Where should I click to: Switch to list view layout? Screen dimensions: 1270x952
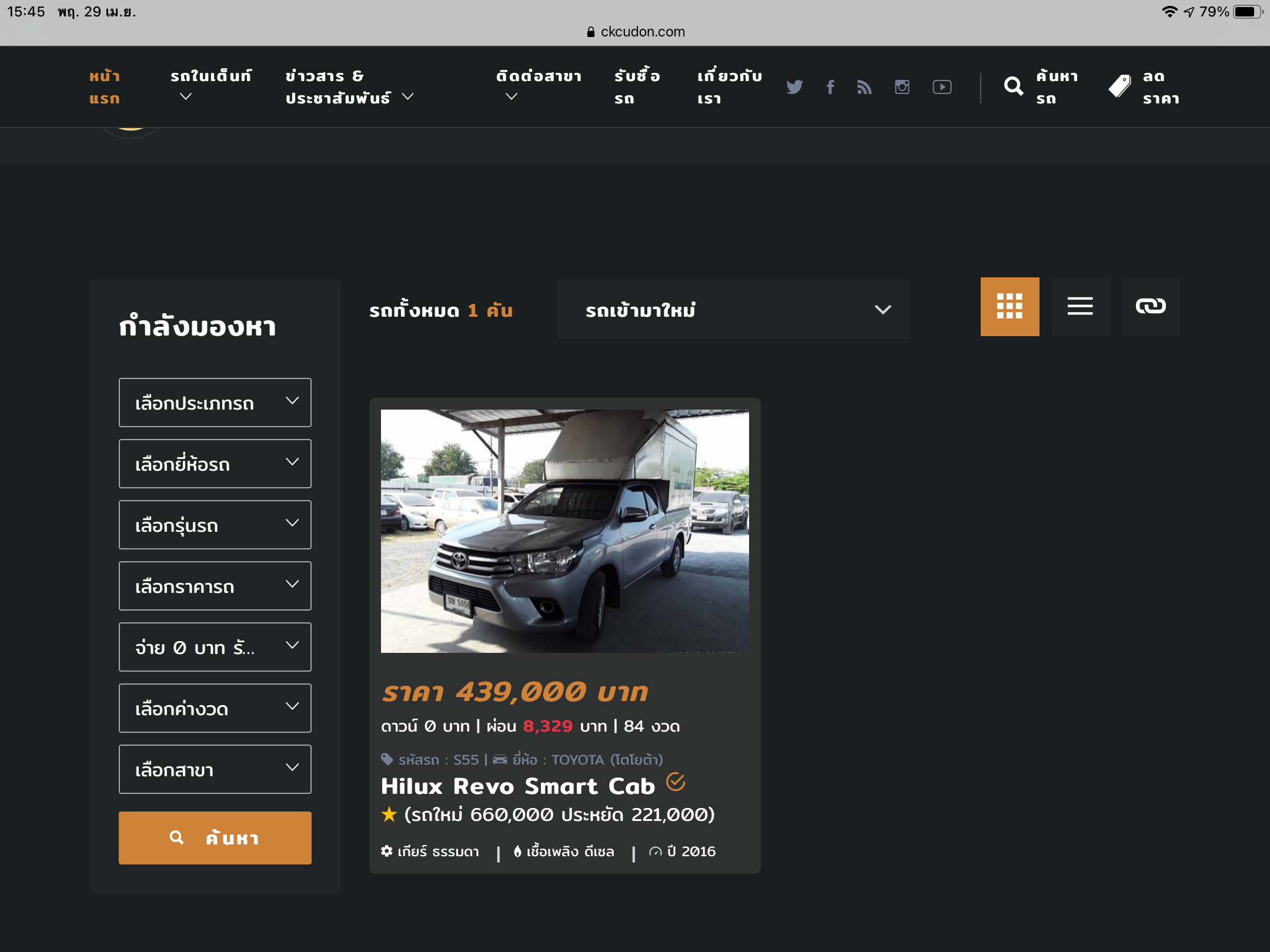tap(1080, 307)
